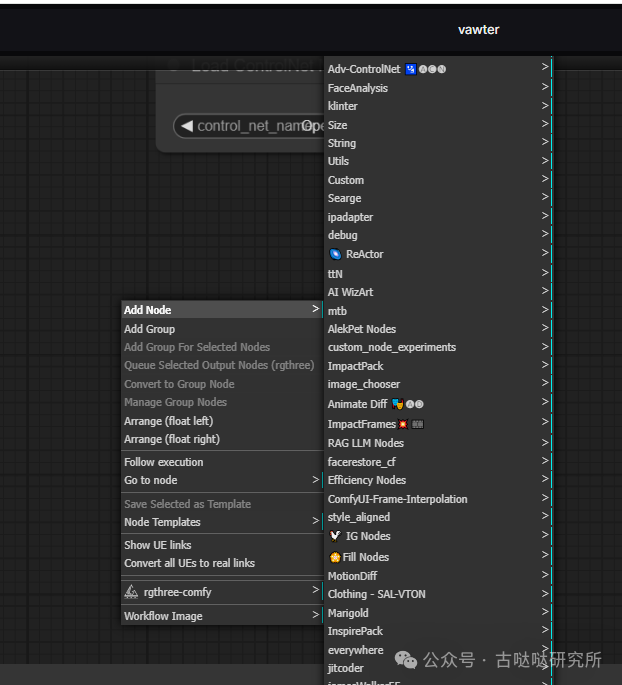Click the ImpactFrames explosion icon
The width and height of the screenshot is (622, 685).
pyautogui.click(x=403, y=424)
